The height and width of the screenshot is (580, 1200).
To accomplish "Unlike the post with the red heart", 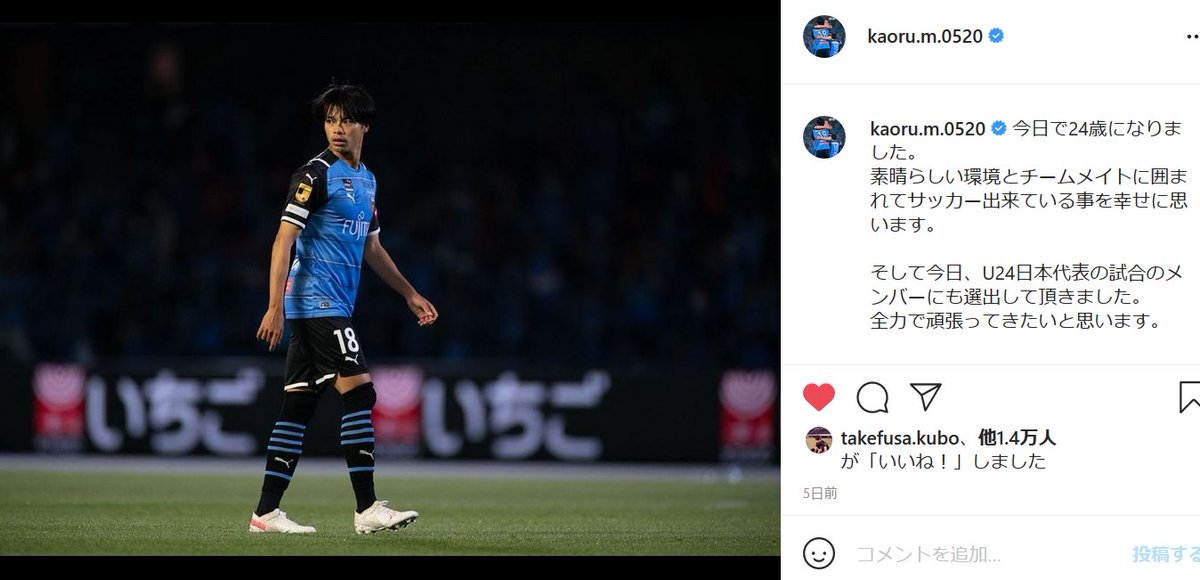I will coord(819,397).
